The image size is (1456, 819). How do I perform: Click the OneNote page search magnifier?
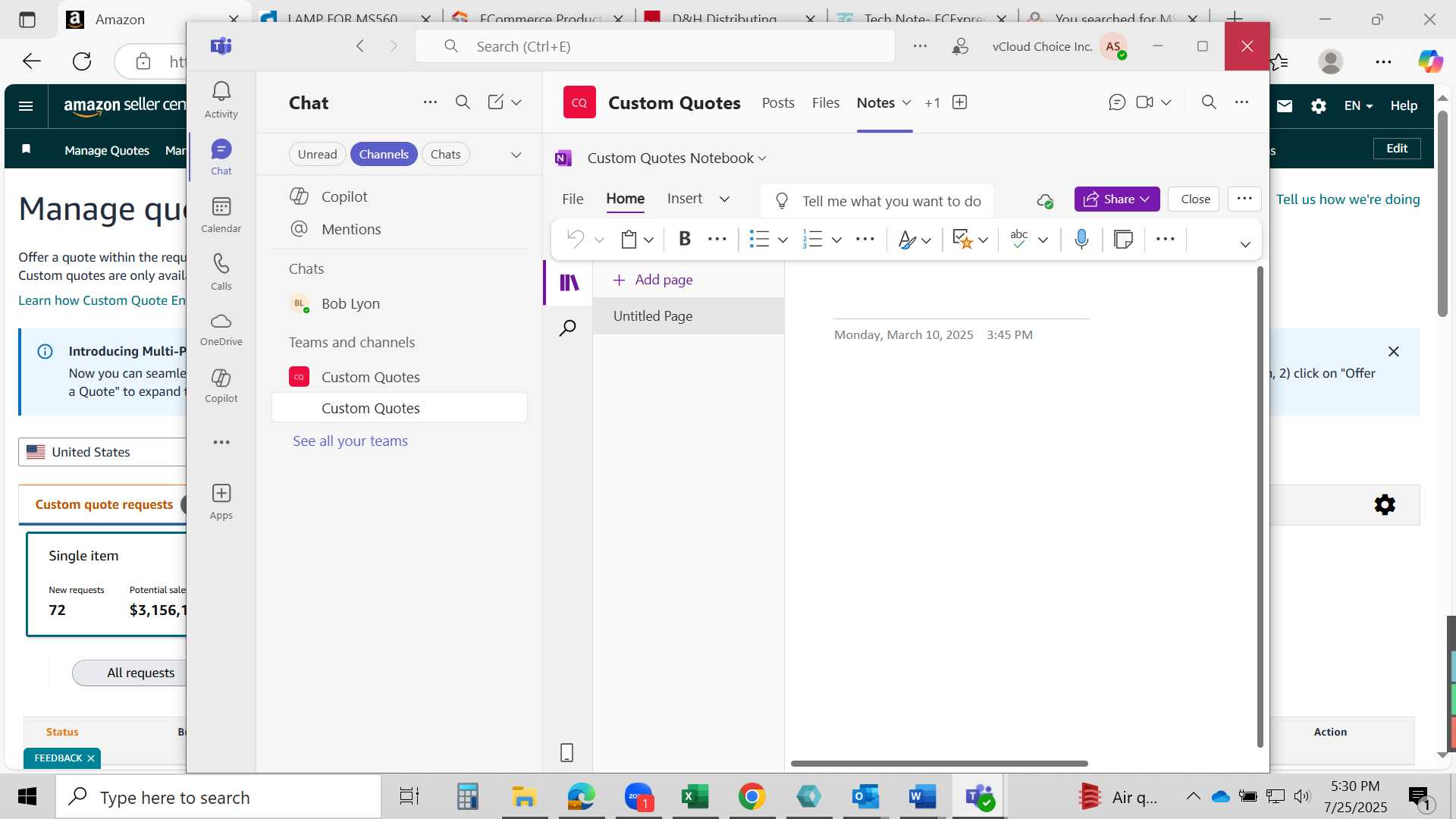[x=567, y=328]
